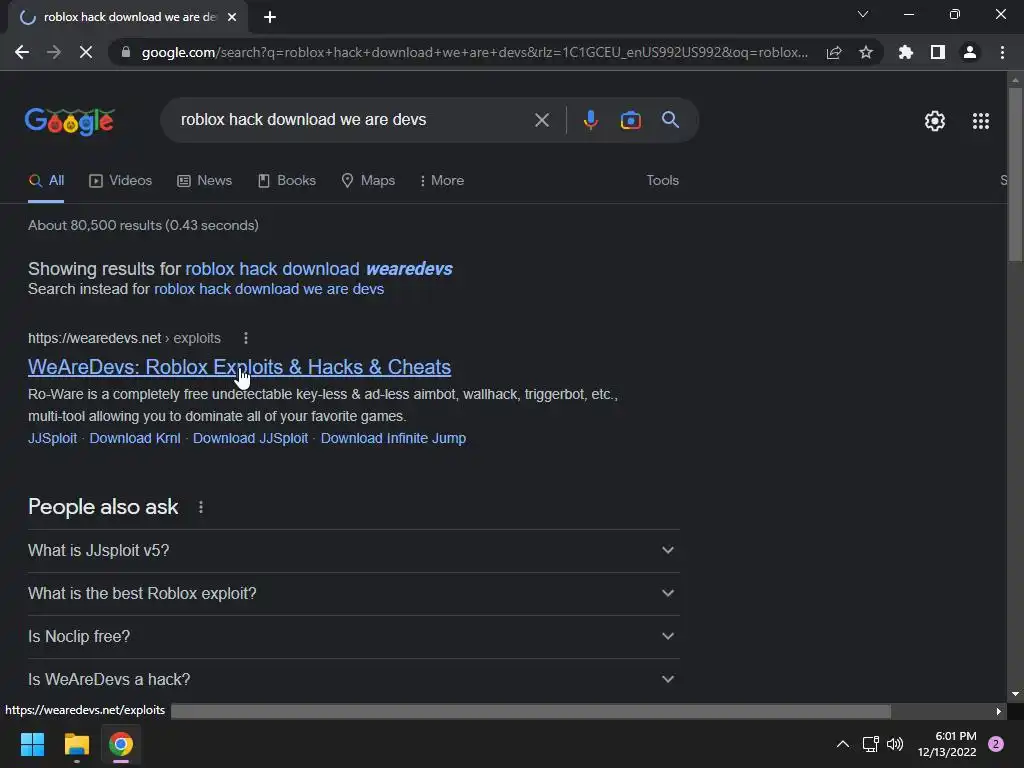The width and height of the screenshot is (1024, 768).
Task: Open the More search filters menu
Action: pos(441,181)
